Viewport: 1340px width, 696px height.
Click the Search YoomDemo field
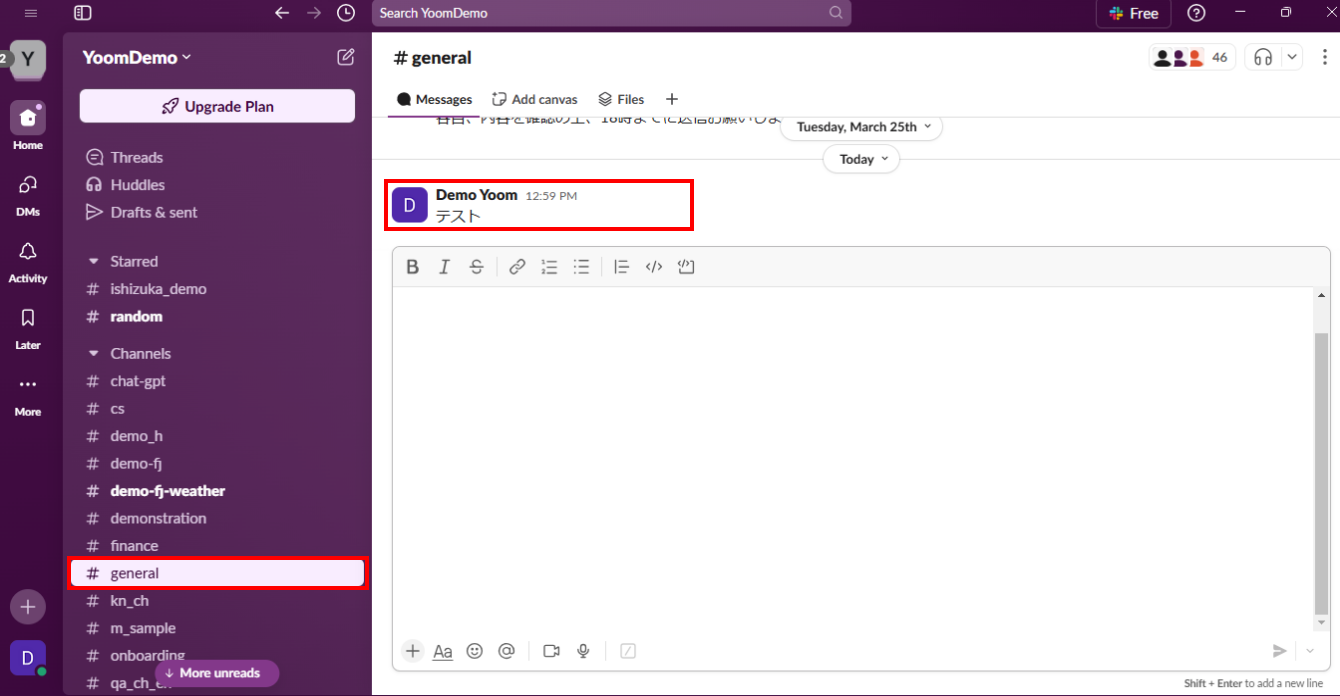click(611, 13)
